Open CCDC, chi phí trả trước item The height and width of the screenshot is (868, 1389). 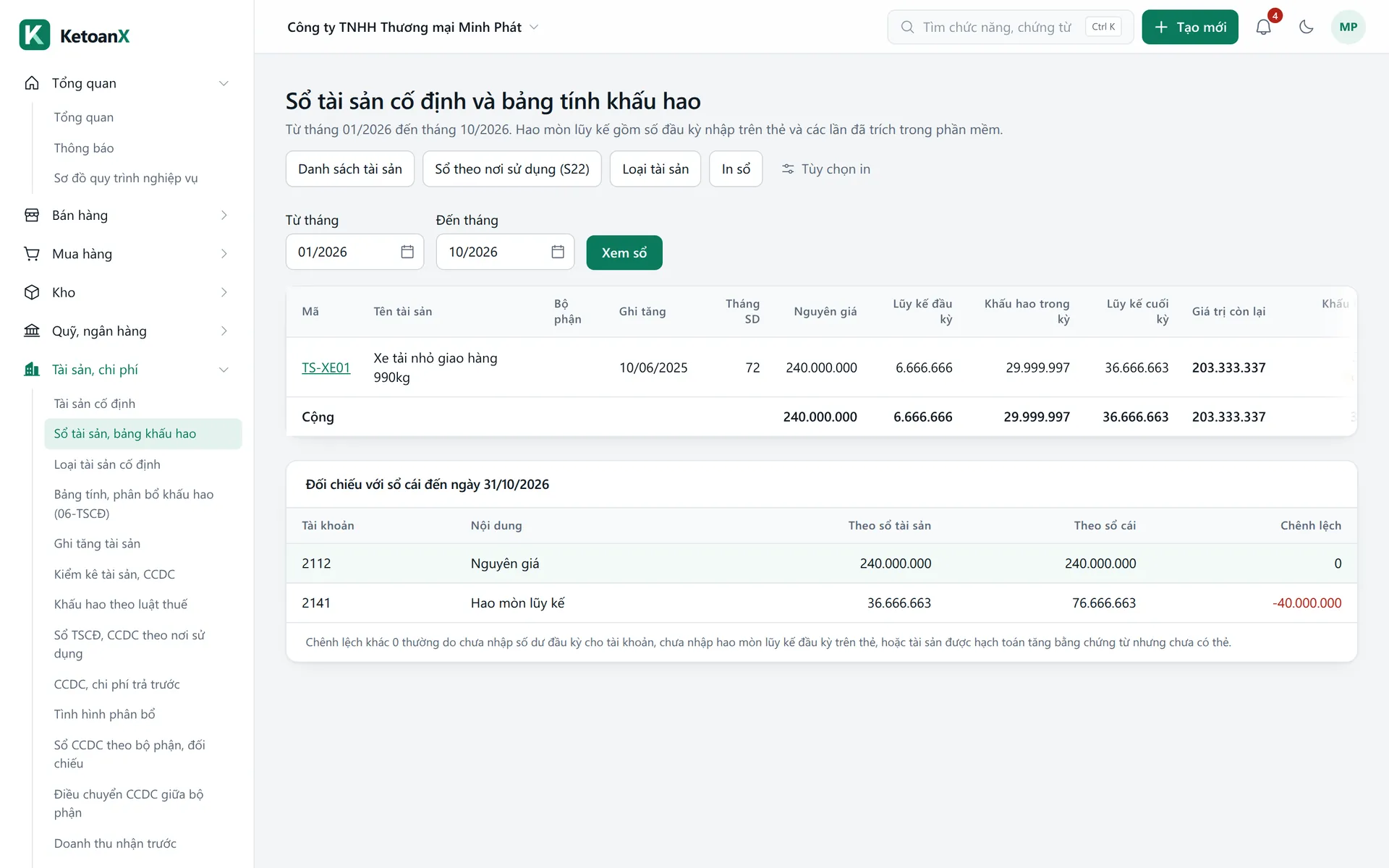click(x=117, y=684)
